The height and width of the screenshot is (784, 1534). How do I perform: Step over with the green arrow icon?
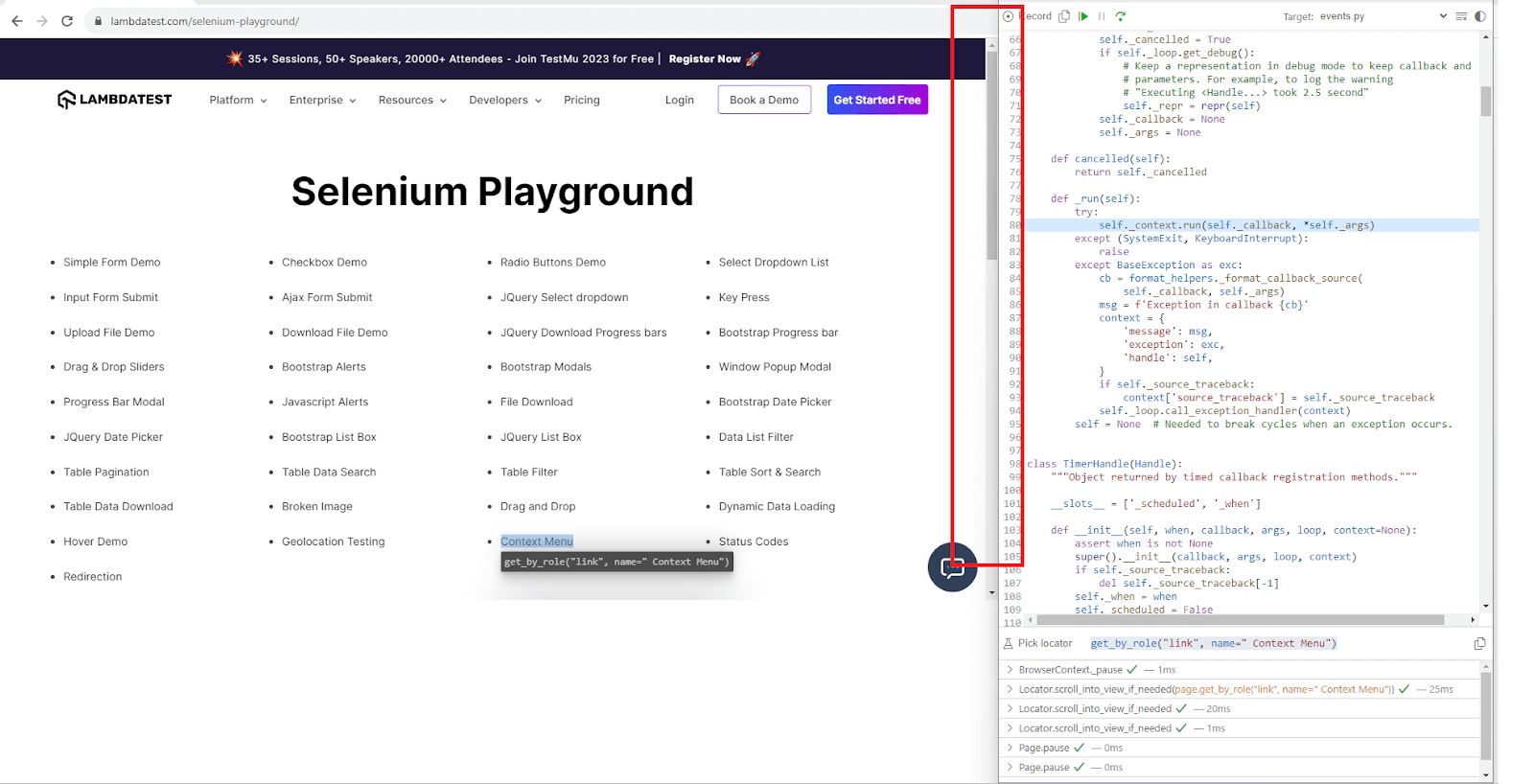click(x=1121, y=16)
